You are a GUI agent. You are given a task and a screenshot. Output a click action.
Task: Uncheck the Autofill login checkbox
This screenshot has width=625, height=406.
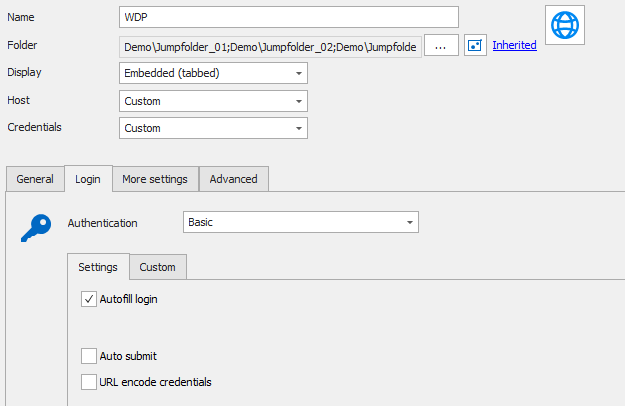point(89,299)
